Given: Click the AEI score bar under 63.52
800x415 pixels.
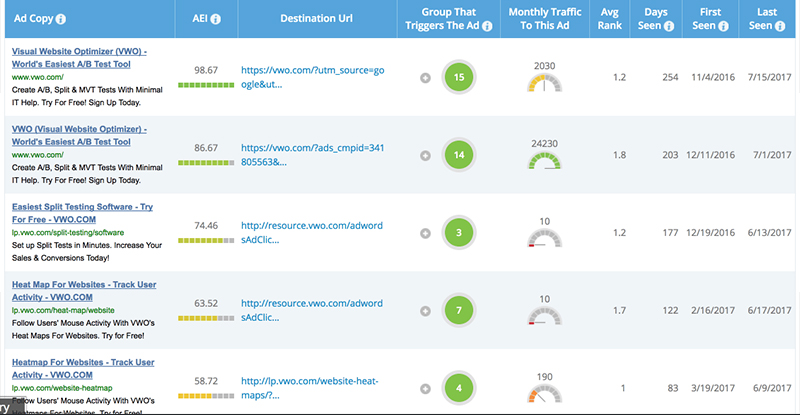Looking at the screenshot, I should 206,318.
